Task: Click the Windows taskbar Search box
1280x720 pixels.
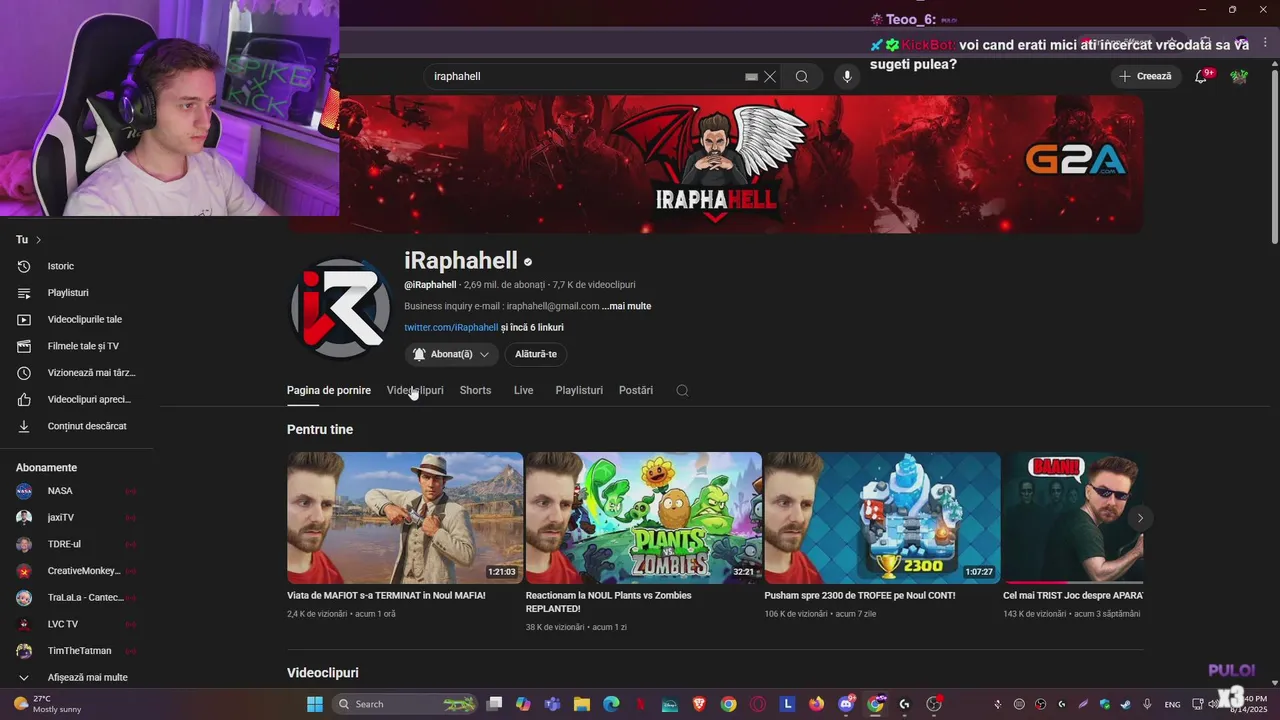Action: (x=405, y=704)
